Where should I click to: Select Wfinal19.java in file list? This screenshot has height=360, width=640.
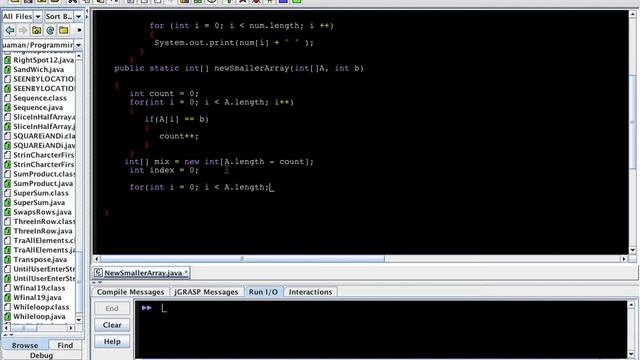point(37,298)
